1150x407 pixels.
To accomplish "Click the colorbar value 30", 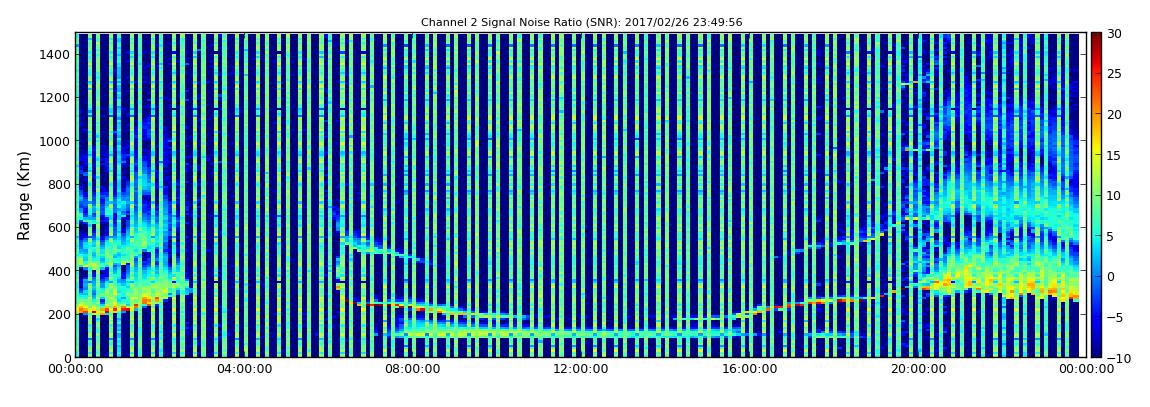I will pyautogui.click(x=1113, y=33).
